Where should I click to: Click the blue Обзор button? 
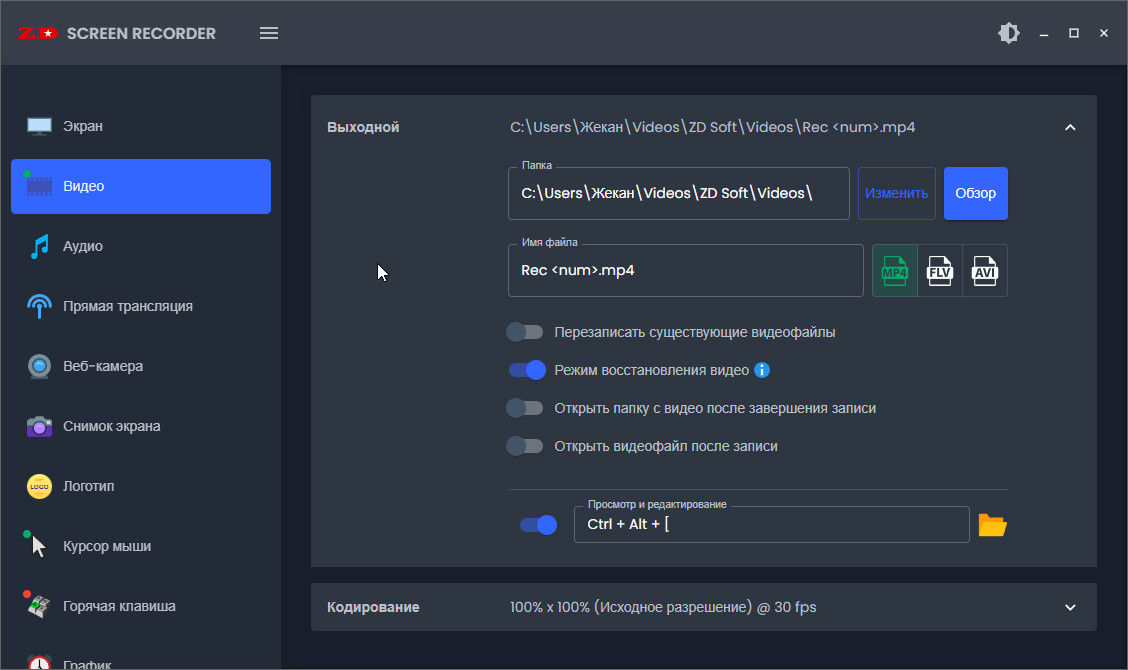coord(975,193)
